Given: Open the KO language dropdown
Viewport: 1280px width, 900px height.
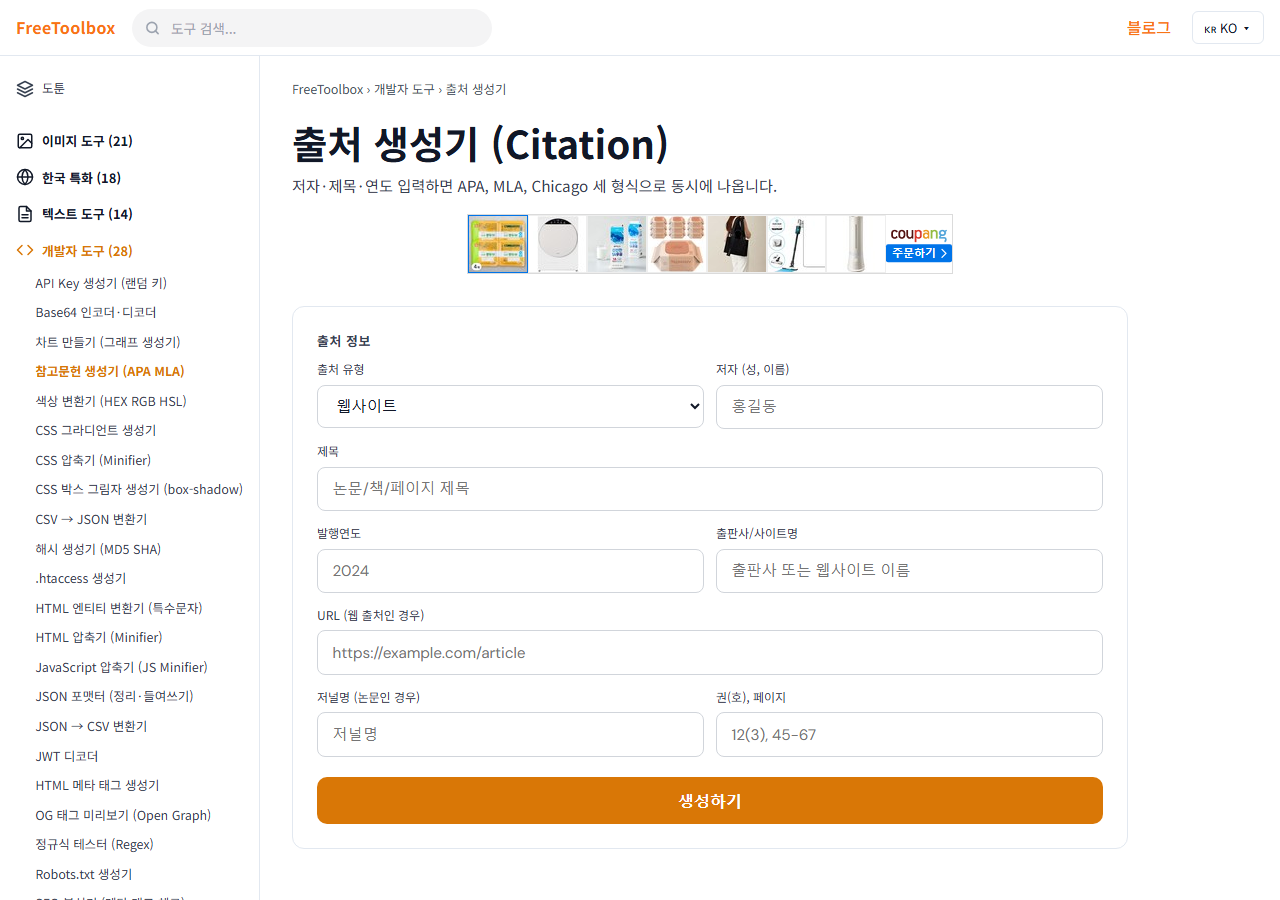Looking at the screenshot, I should tap(1228, 28).
